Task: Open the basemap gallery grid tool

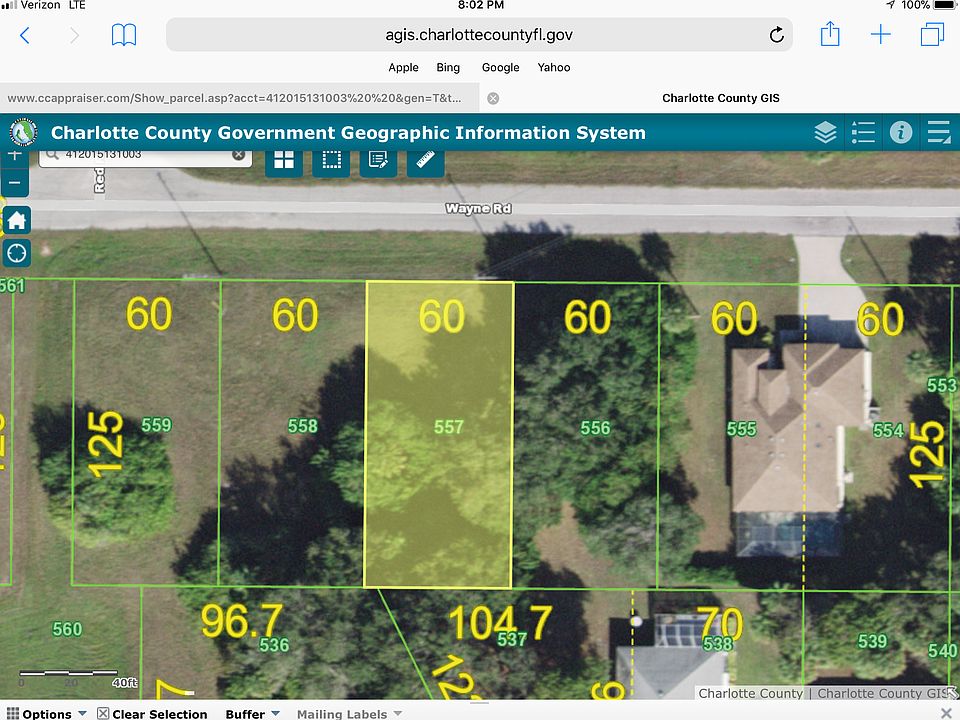Action: [284, 160]
